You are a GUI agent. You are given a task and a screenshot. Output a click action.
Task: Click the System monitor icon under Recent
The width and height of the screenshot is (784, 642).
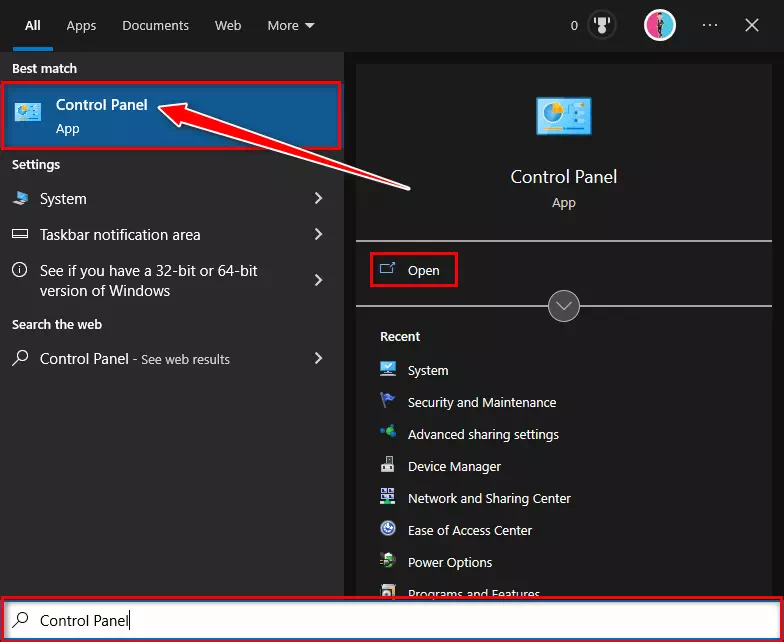[388, 369]
